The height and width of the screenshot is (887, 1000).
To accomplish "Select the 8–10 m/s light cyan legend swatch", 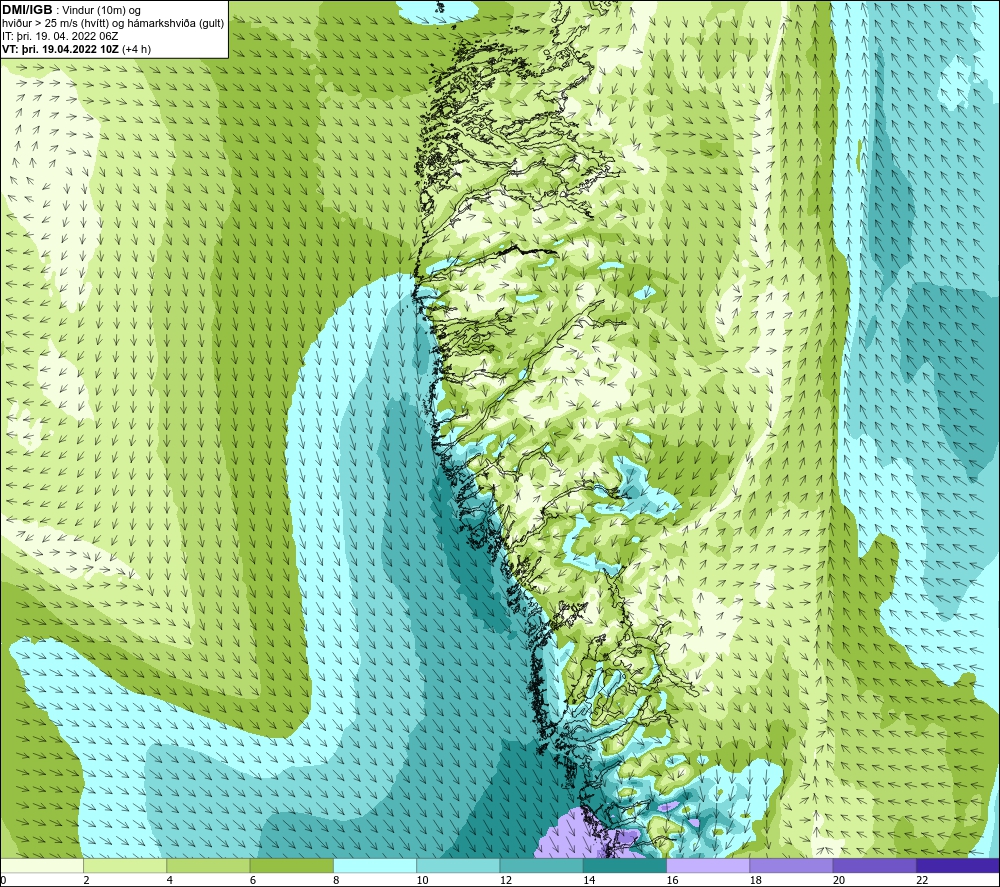I will pyautogui.click(x=375, y=866).
